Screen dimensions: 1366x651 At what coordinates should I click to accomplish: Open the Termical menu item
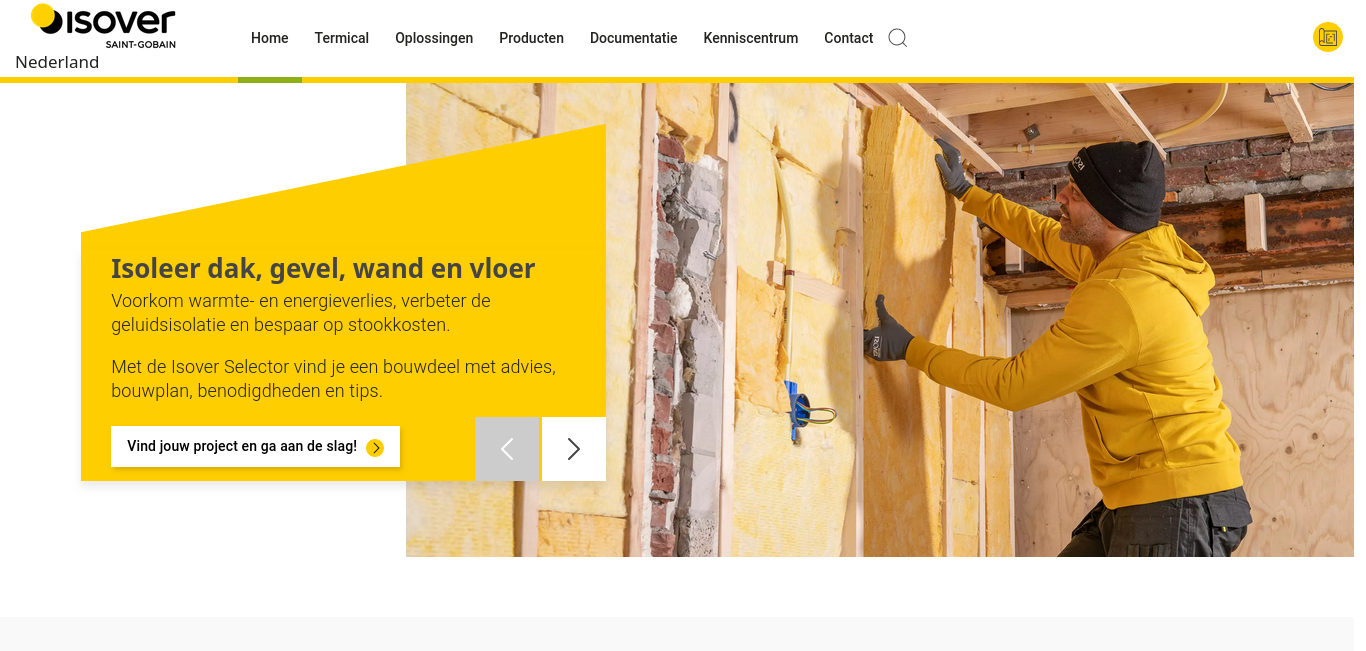(342, 38)
